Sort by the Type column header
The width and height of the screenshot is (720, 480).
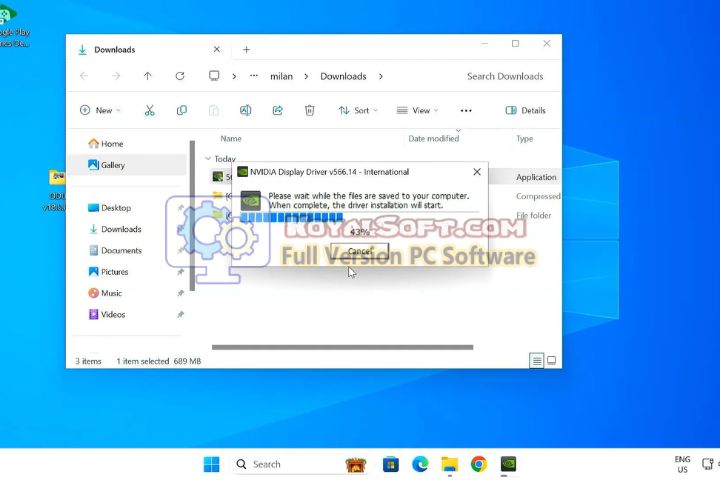[x=524, y=138]
